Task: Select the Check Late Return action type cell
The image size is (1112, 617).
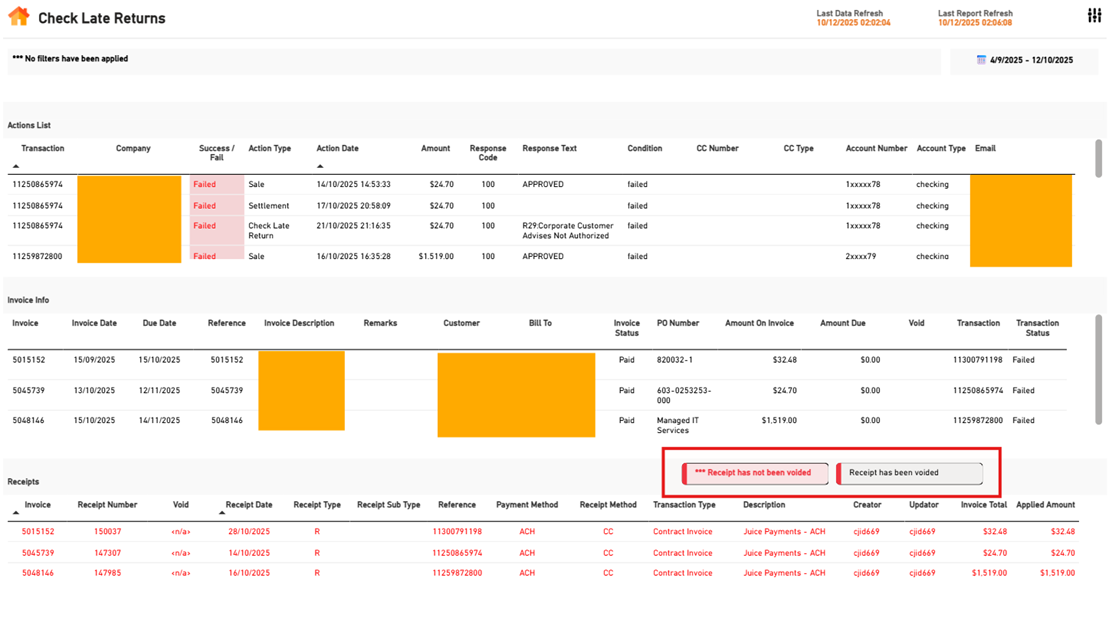Action: [269, 230]
